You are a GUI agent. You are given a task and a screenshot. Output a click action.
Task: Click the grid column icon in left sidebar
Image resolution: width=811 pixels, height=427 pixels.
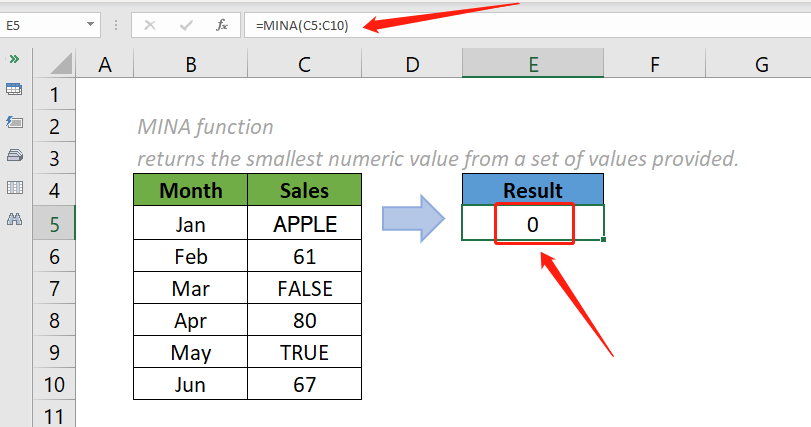point(15,187)
